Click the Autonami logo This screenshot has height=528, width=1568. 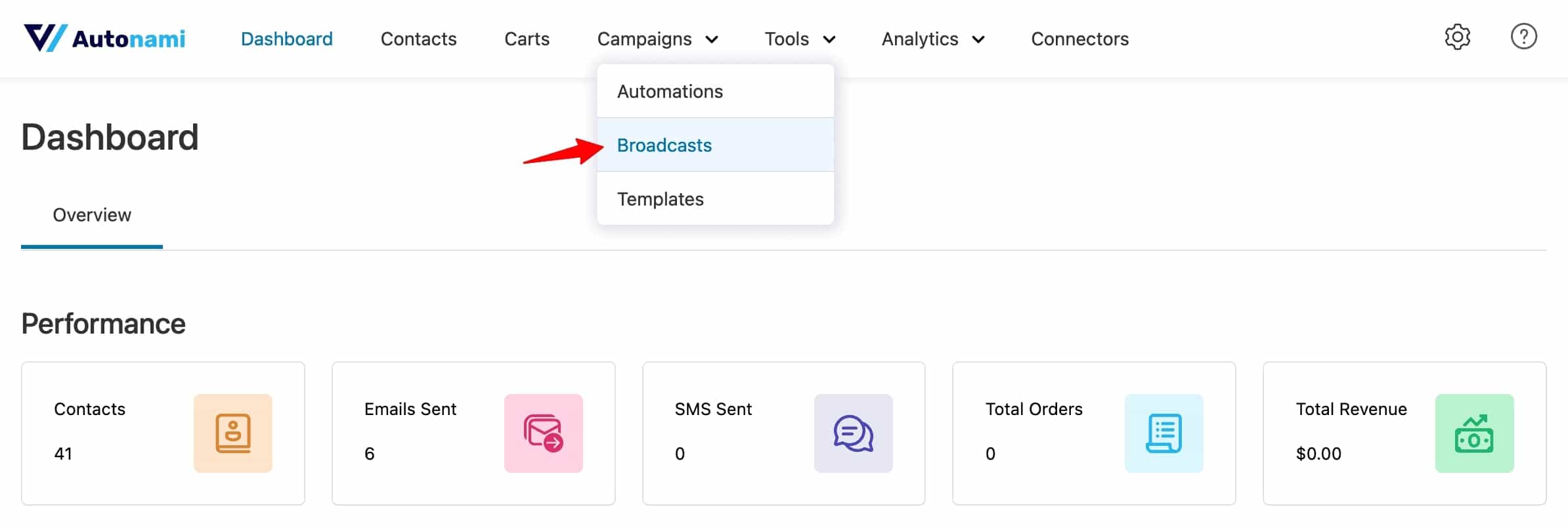(104, 38)
